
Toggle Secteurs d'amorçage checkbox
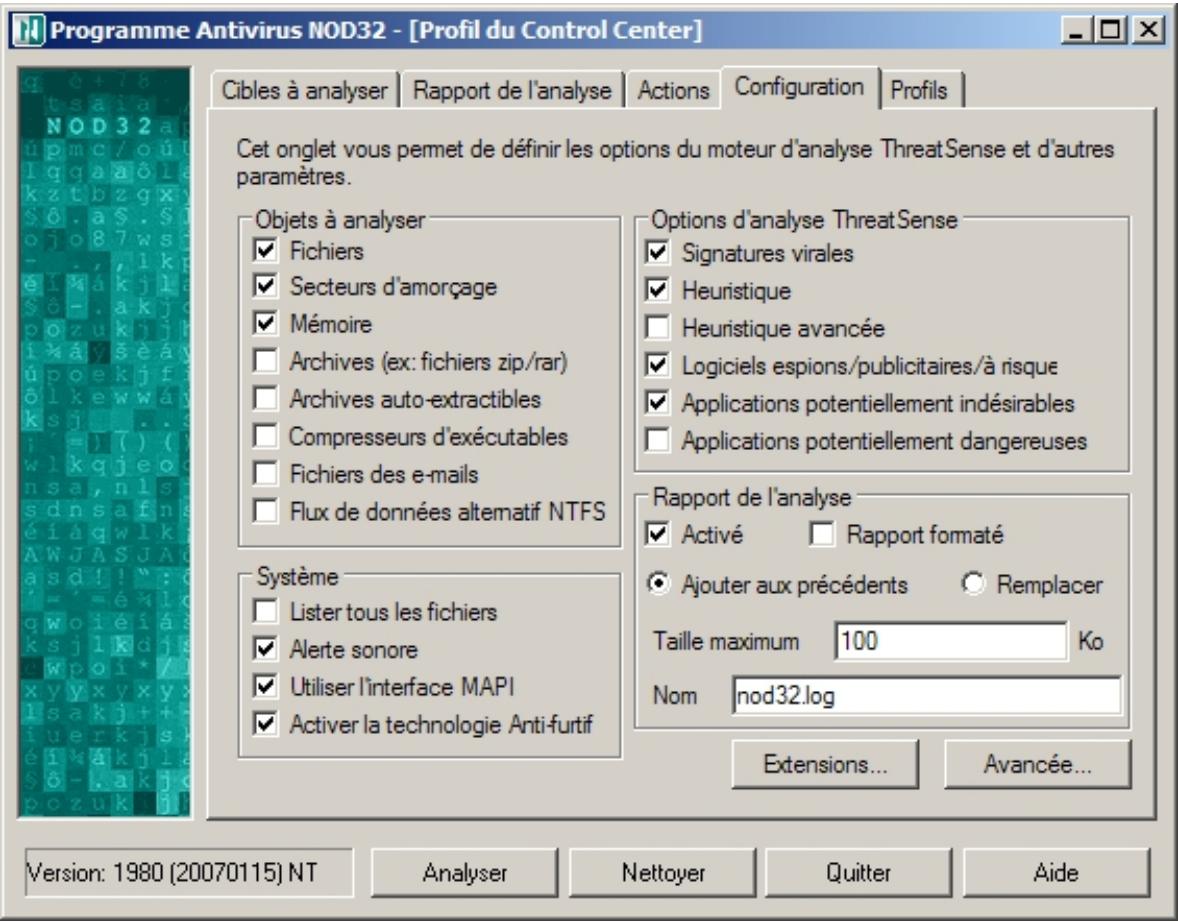click(x=265, y=285)
